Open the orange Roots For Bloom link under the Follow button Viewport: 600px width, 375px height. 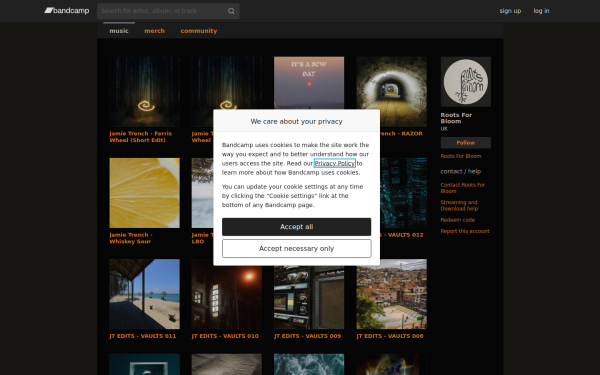(x=461, y=156)
